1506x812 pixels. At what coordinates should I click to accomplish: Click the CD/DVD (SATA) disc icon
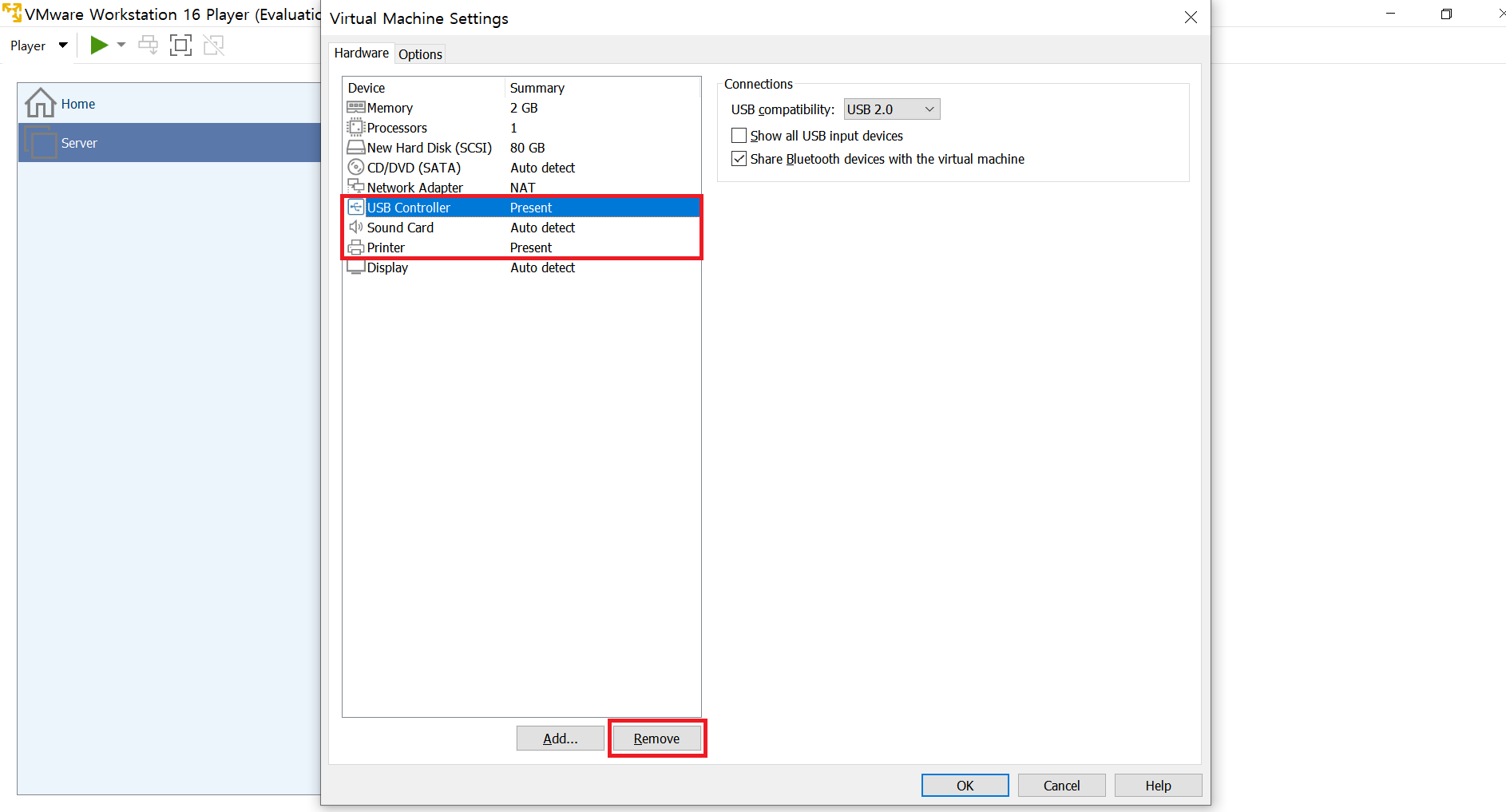click(356, 167)
